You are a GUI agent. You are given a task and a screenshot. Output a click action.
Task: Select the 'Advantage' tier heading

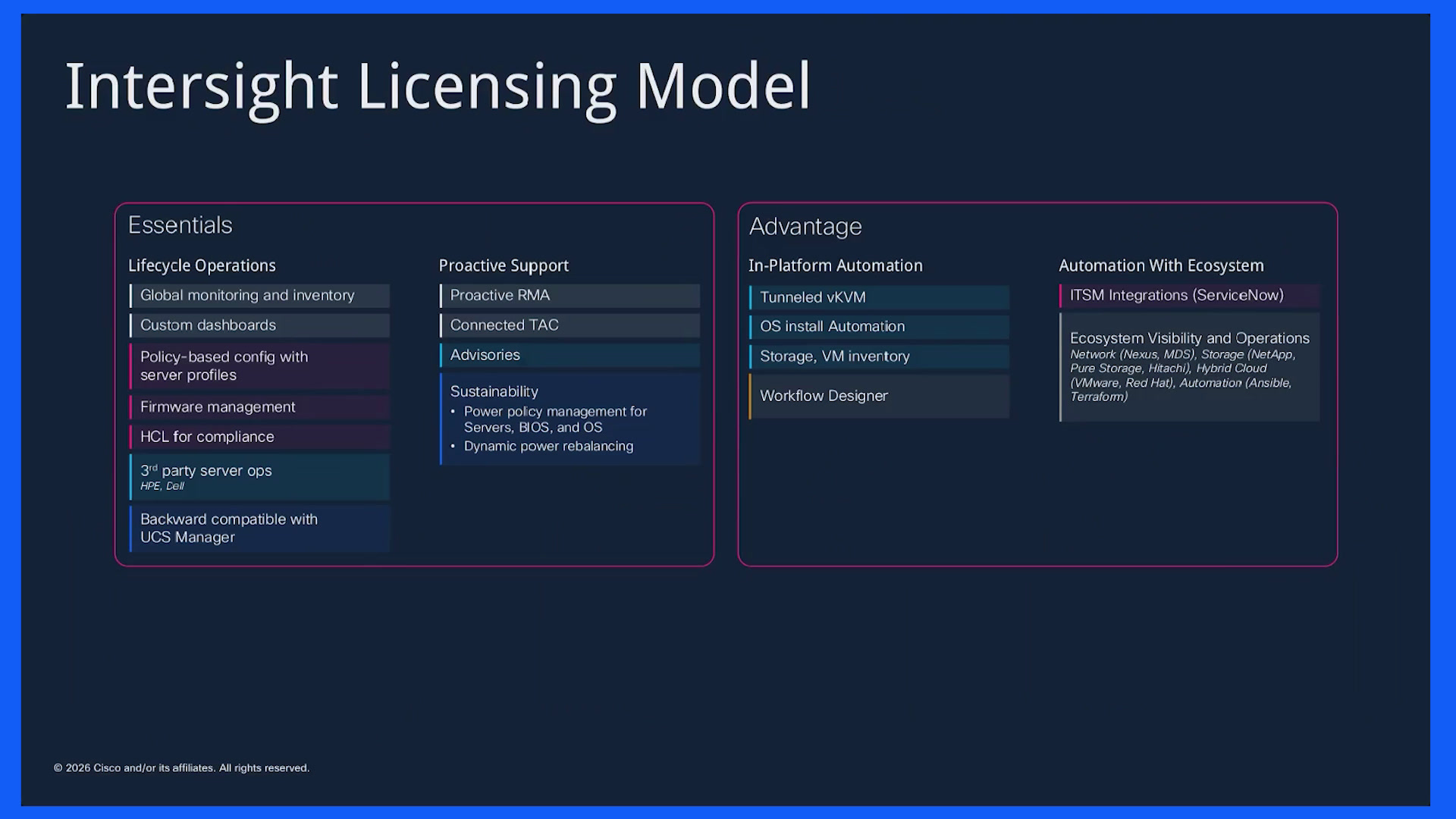coord(805,227)
